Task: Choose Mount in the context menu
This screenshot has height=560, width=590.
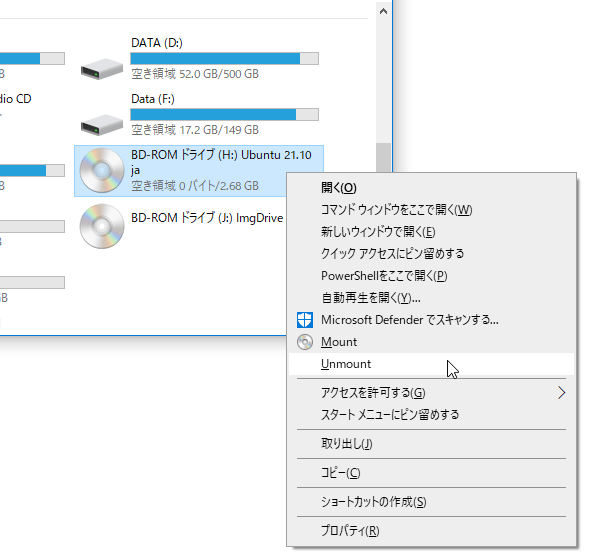Action: 431,342
